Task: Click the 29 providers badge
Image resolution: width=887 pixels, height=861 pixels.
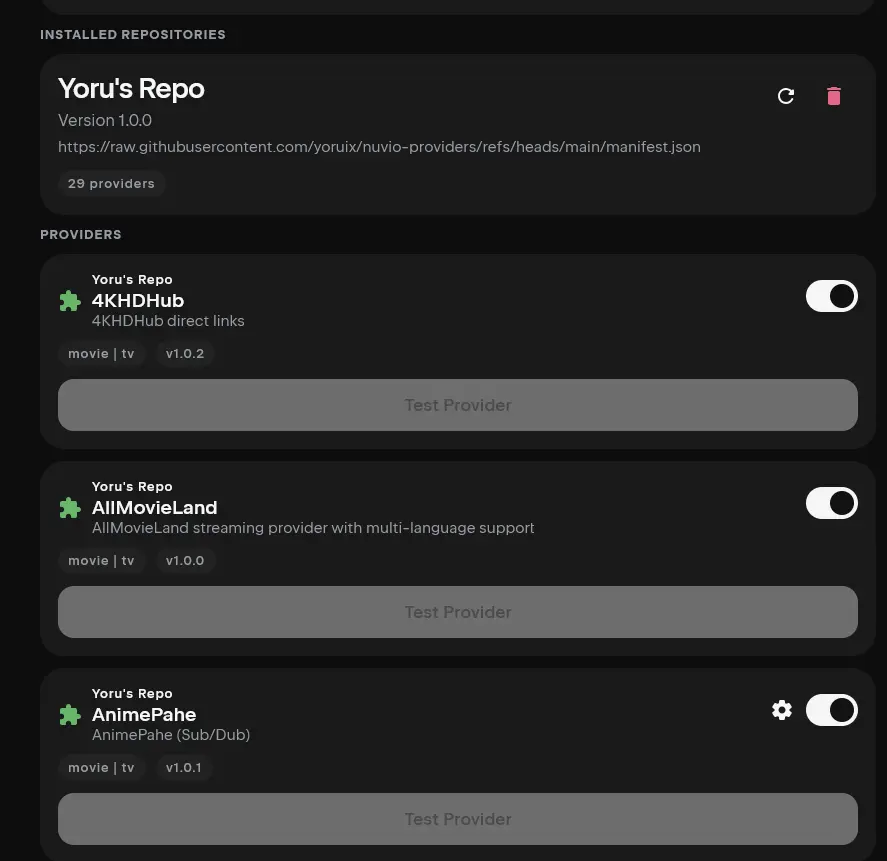Action: point(111,184)
